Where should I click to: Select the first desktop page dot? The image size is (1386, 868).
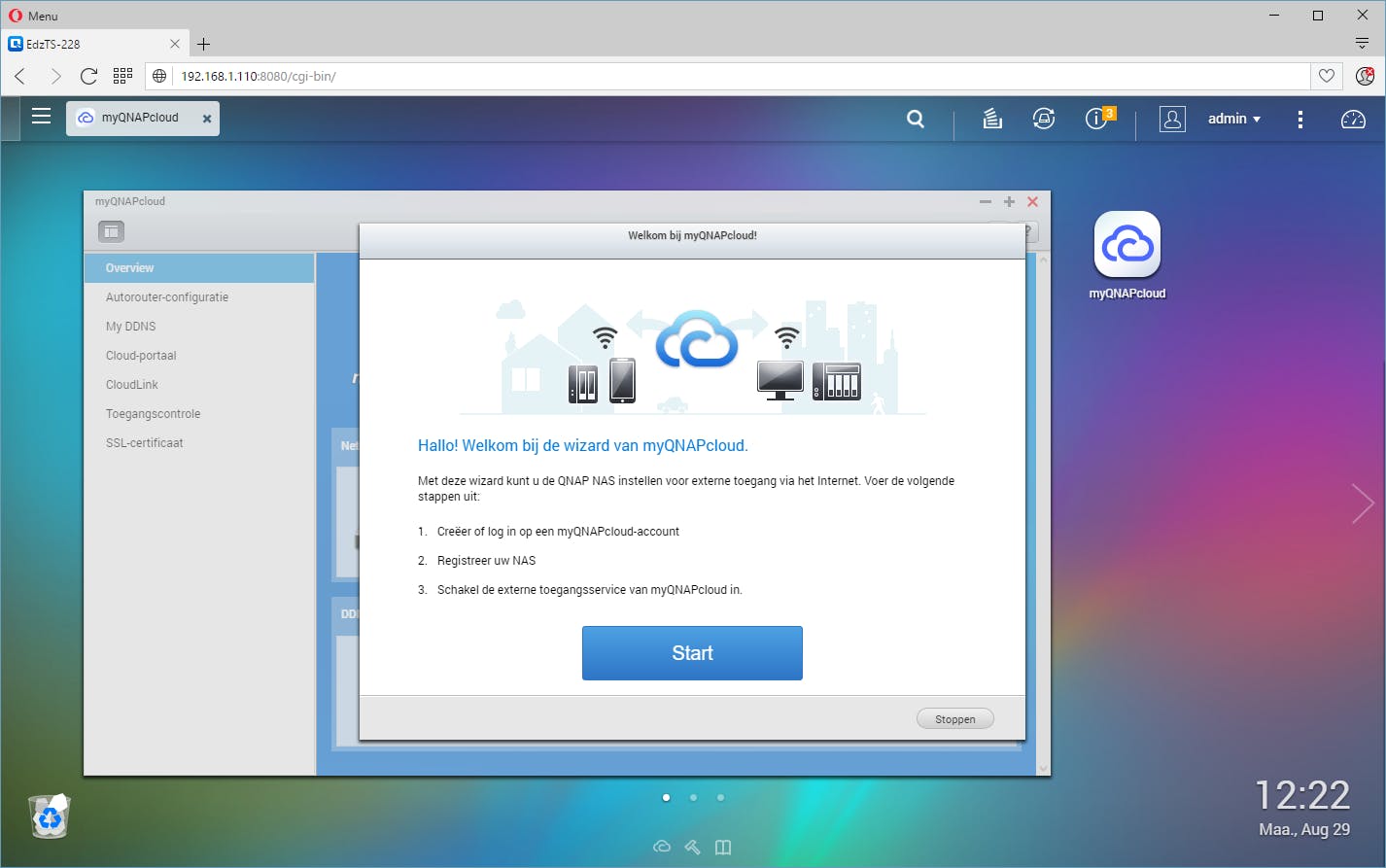[666, 798]
